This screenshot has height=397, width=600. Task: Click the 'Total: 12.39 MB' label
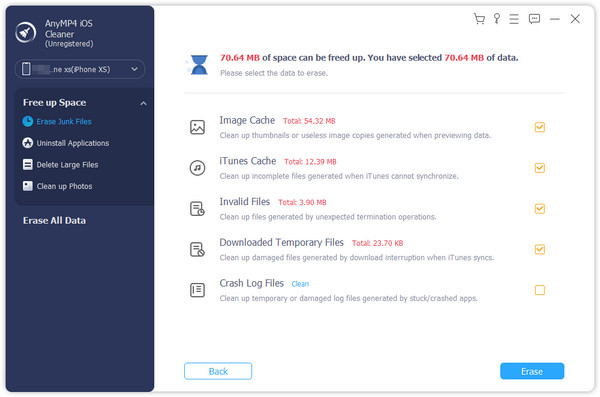pos(310,162)
